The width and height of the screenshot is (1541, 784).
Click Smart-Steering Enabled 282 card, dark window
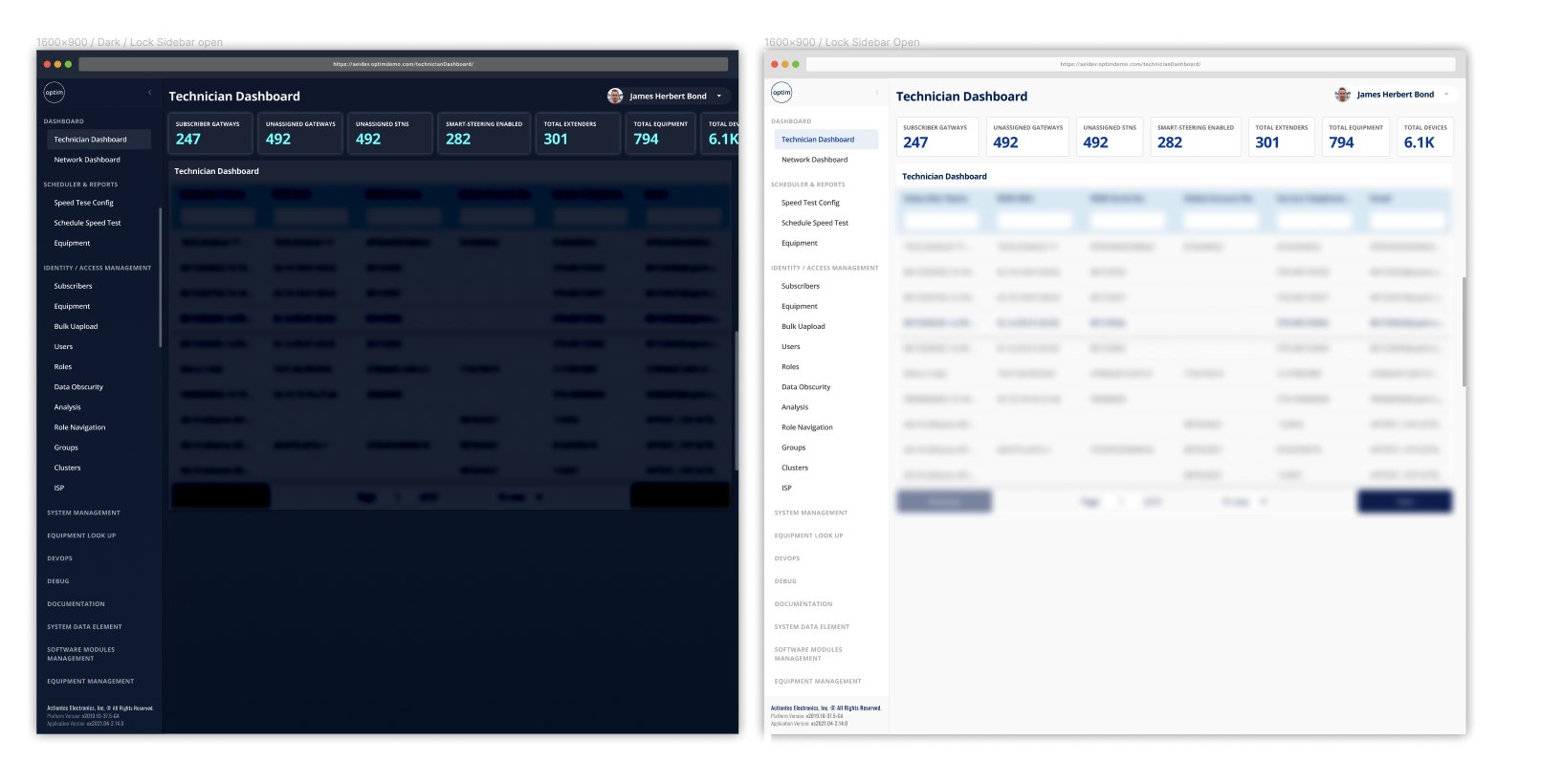(x=484, y=133)
